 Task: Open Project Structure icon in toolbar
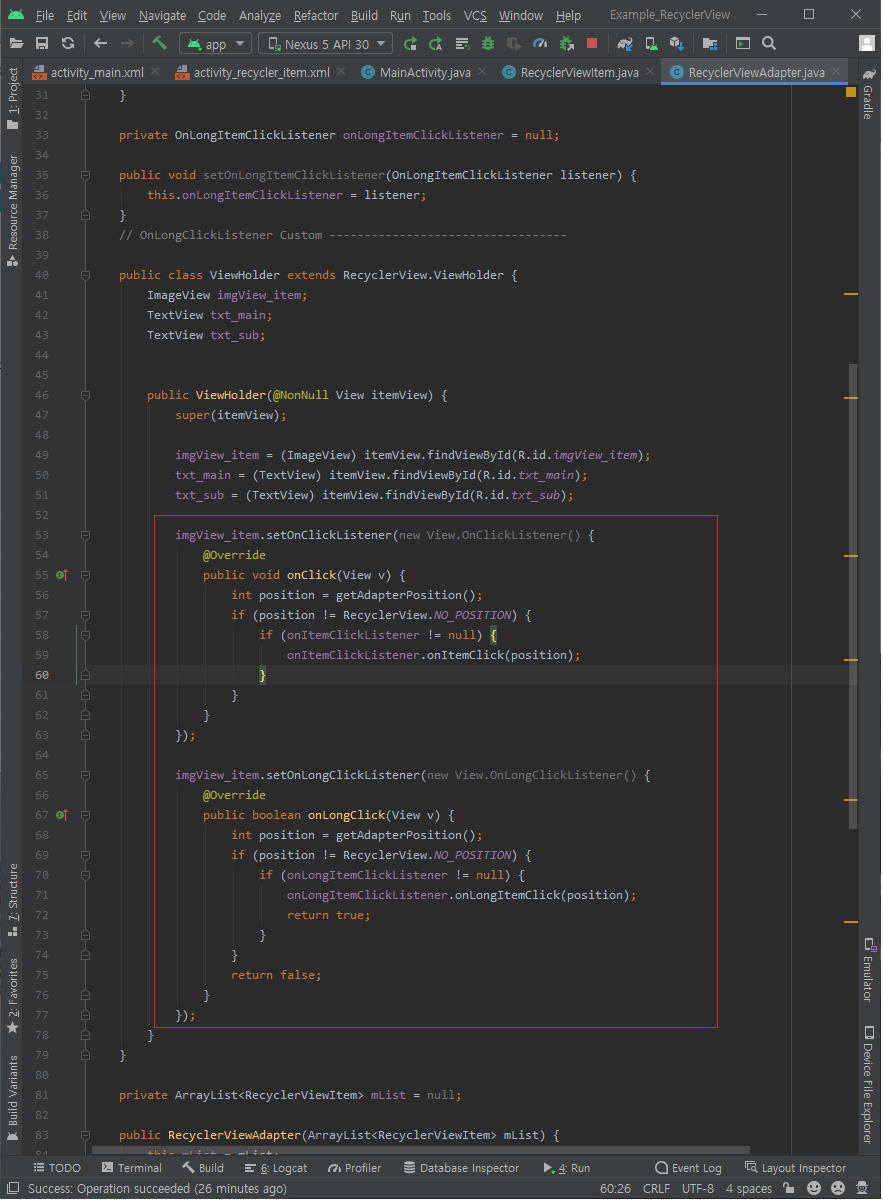pyautogui.click(x=710, y=43)
